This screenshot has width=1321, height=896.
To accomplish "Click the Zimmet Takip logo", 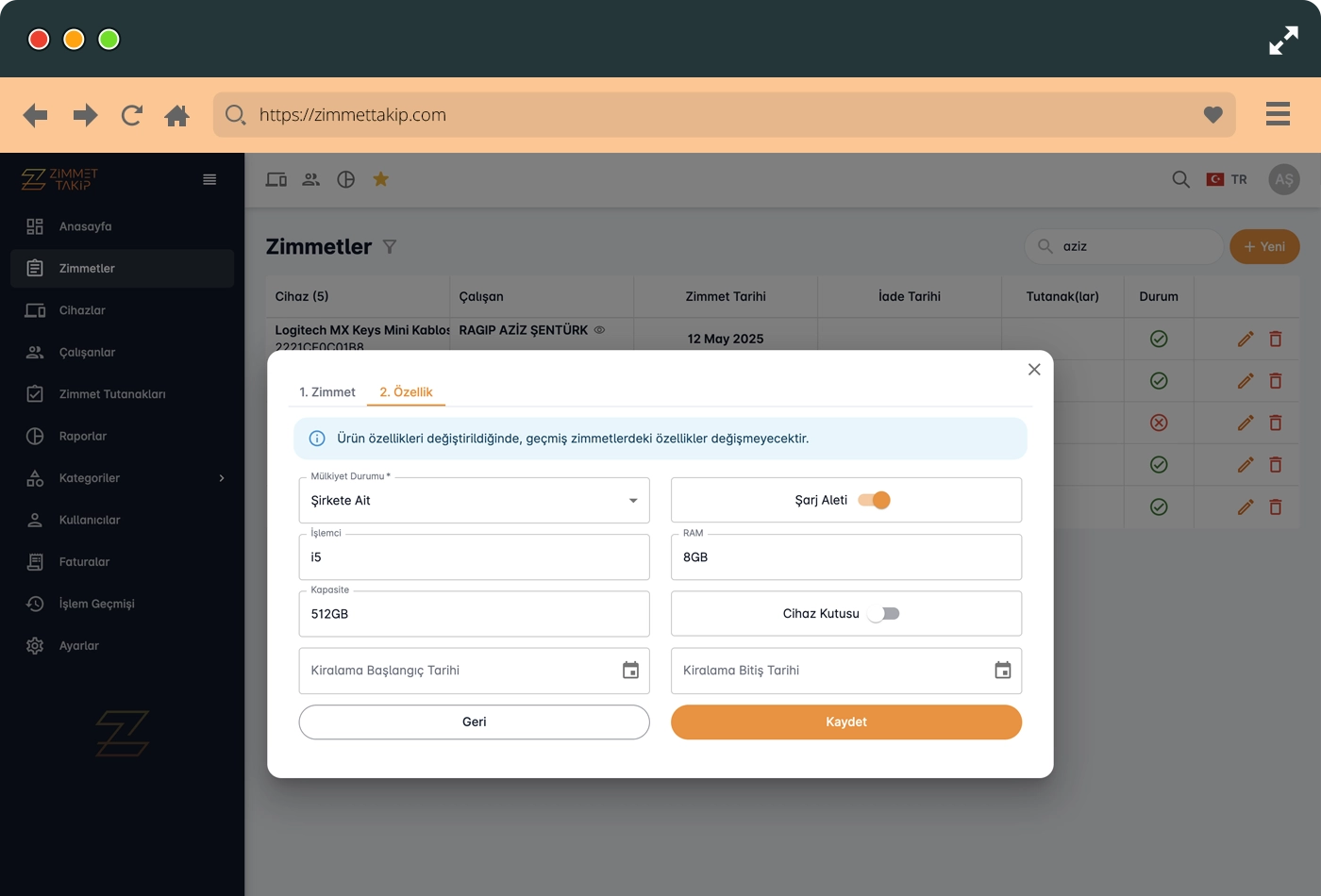I will [x=59, y=179].
